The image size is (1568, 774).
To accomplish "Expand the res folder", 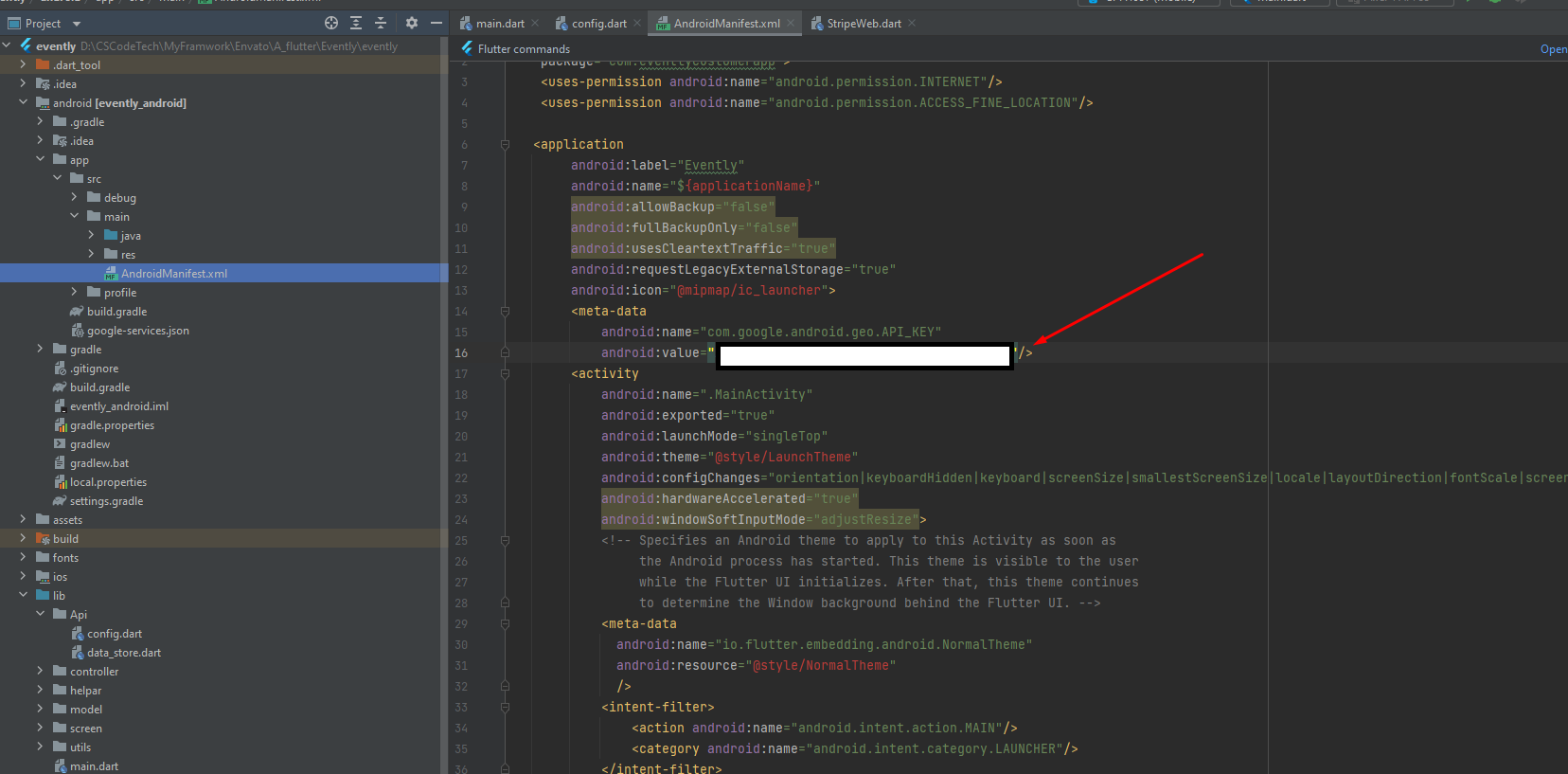I will 91,254.
